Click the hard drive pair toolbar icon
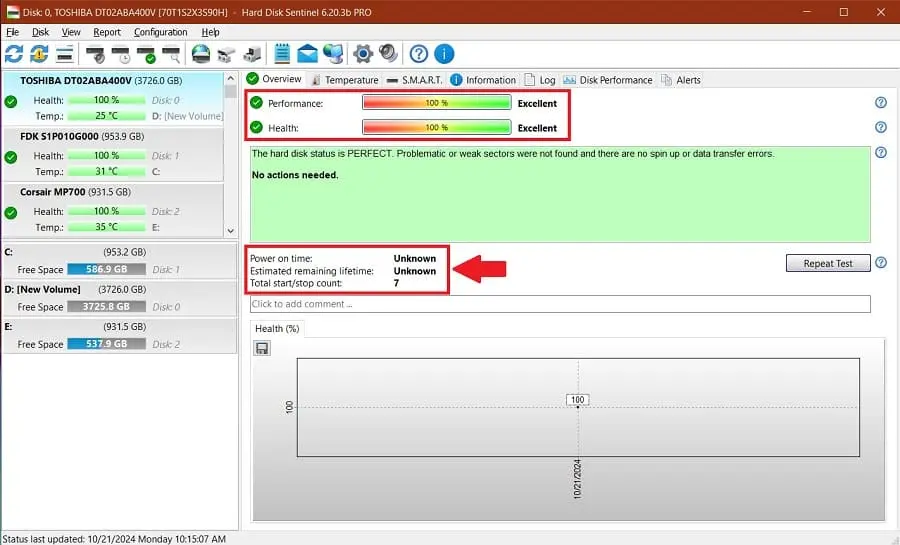Image resolution: width=900 pixels, height=545 pixels. coord(226,54)
